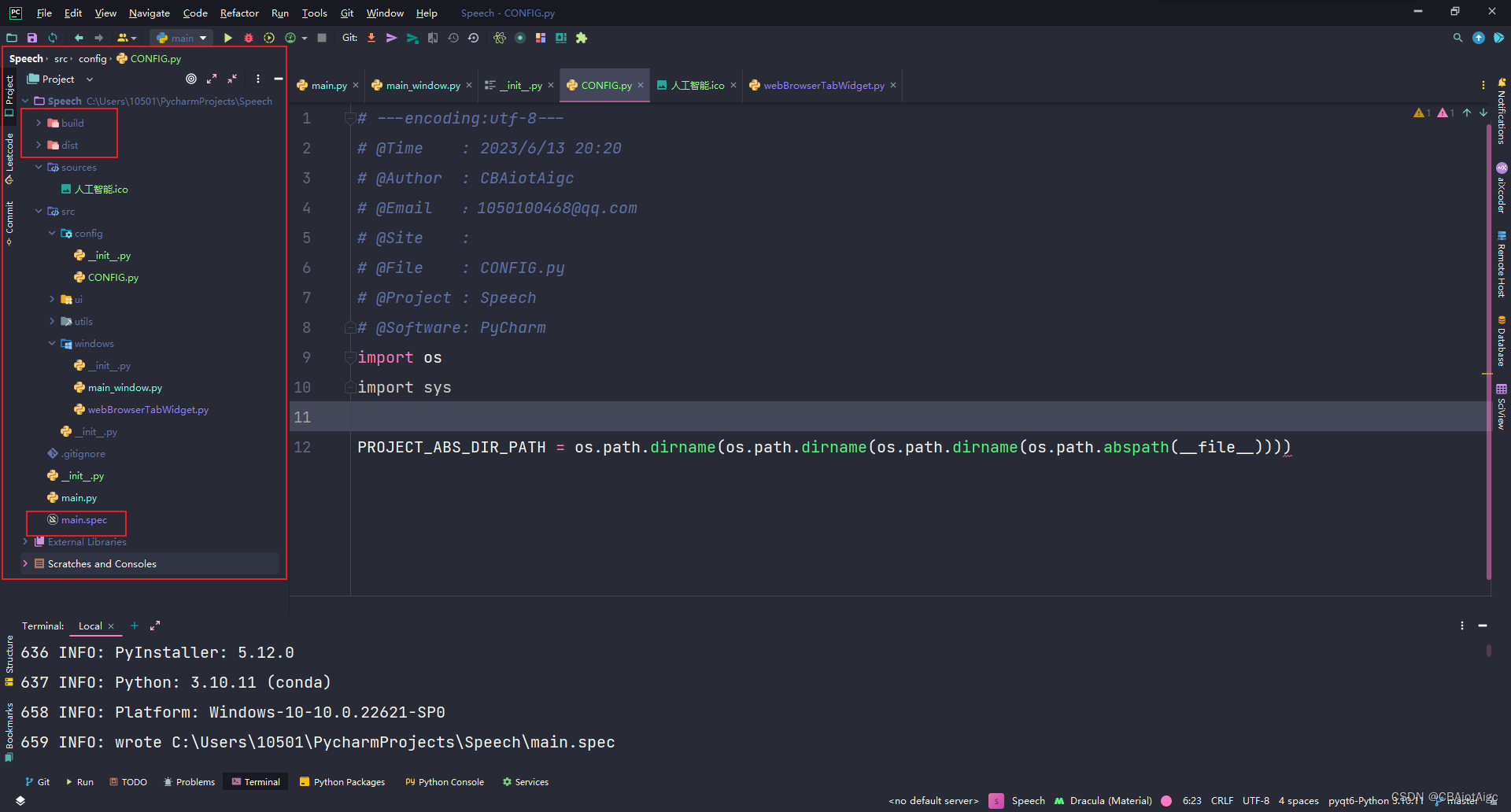Click the Select Opened File target icon

pos(191,79)
